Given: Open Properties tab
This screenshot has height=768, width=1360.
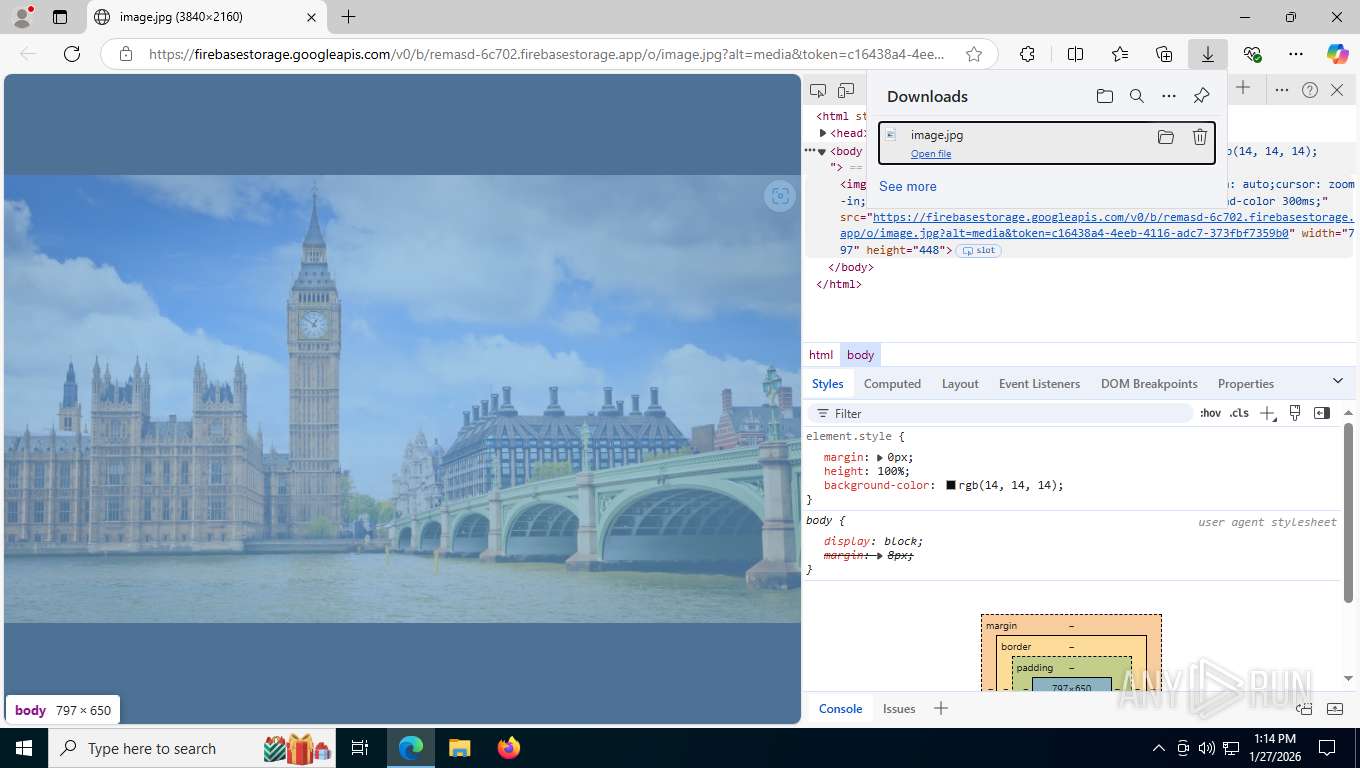Looking at the screenshot, I should point(1246,384).
